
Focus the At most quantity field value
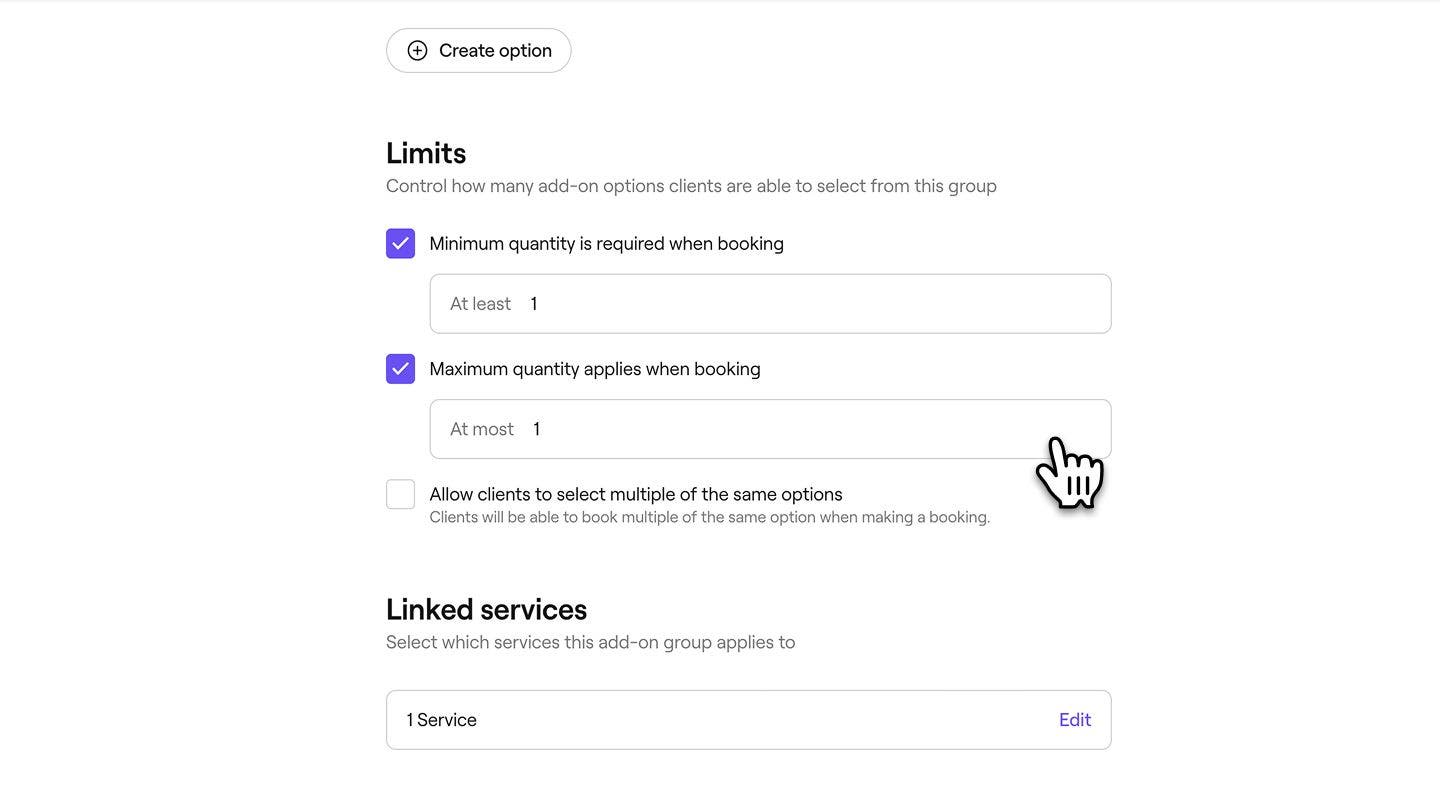(536, 429)
